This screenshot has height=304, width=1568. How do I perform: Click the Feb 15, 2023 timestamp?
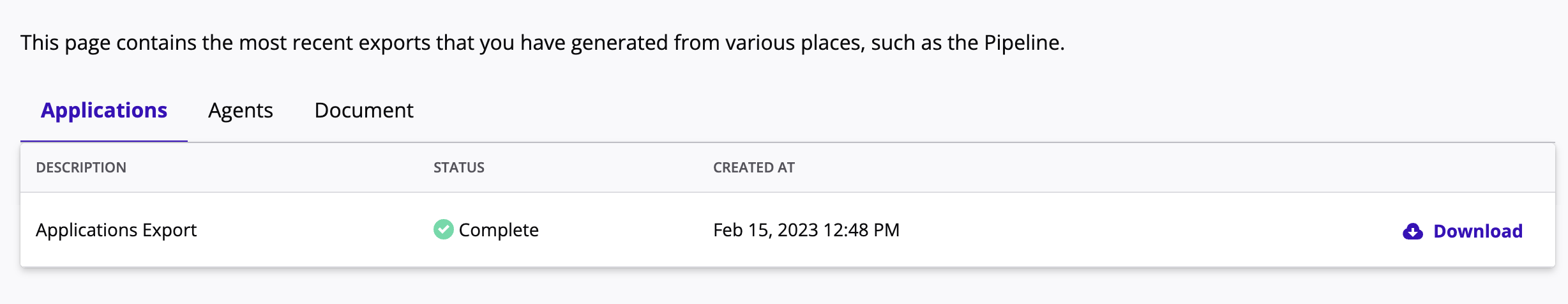click(765, 230)
